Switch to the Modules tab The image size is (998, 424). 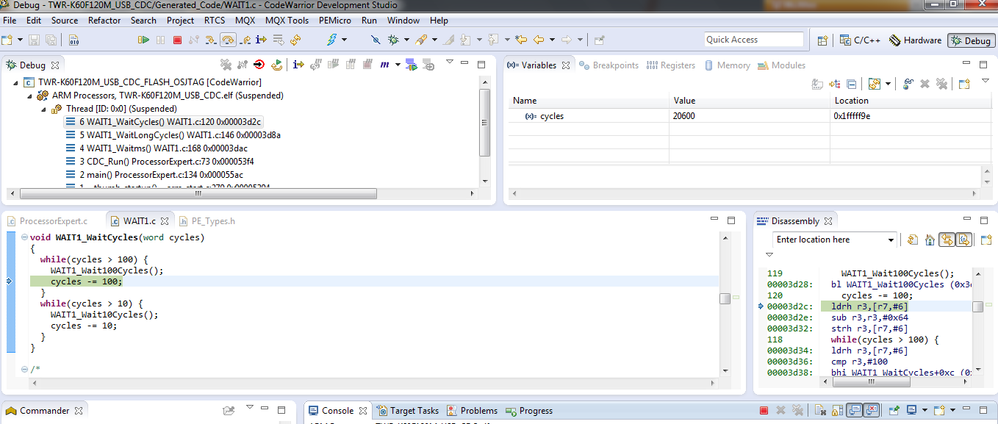click(782, 65)
